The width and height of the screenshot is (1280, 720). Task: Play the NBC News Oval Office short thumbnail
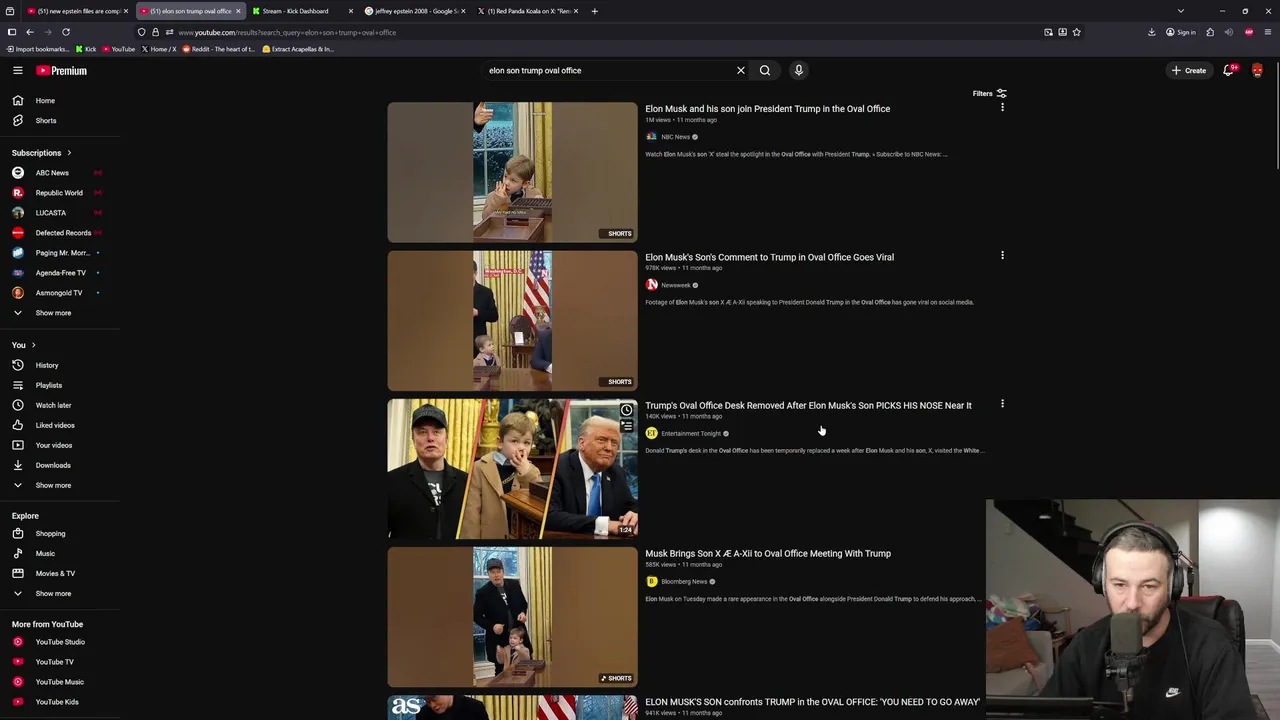[x=512, y=172]
